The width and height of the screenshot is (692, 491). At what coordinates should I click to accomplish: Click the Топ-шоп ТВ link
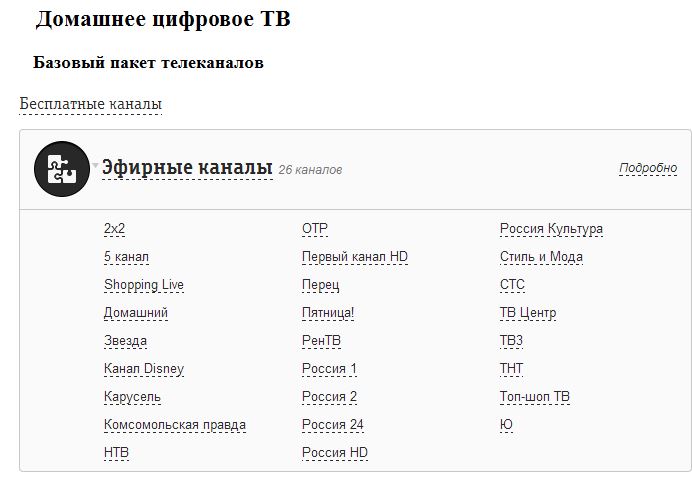coord(535,397)
